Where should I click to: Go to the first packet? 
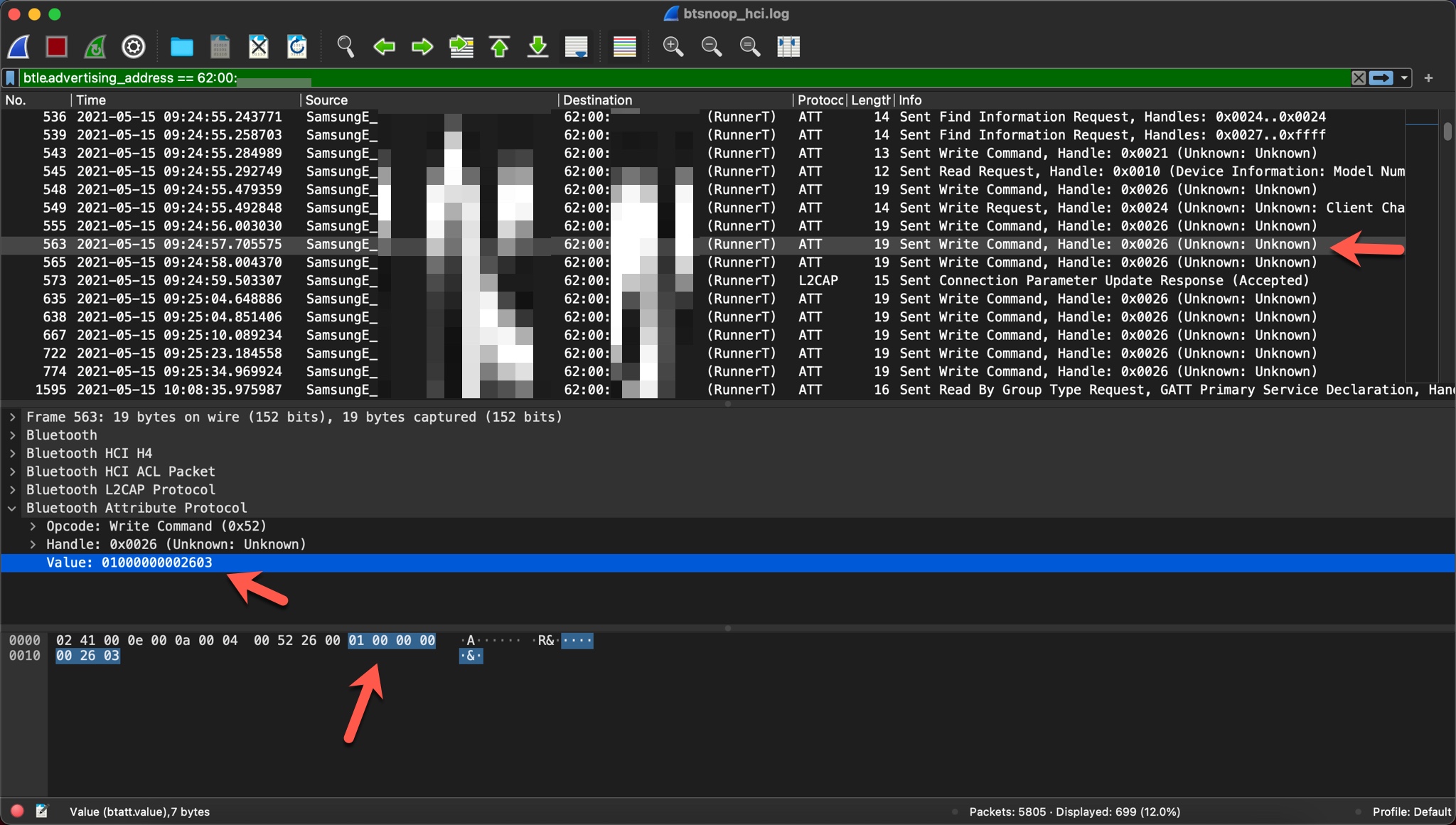tap(500, 47)
